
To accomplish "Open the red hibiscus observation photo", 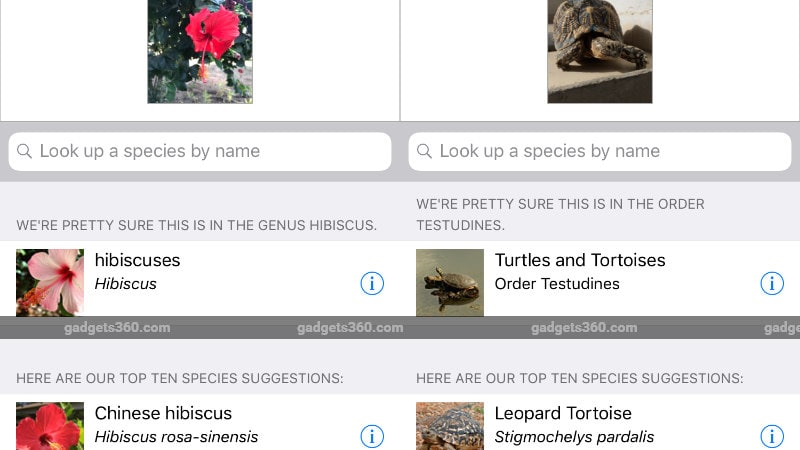I will click(x=200, y=51).
